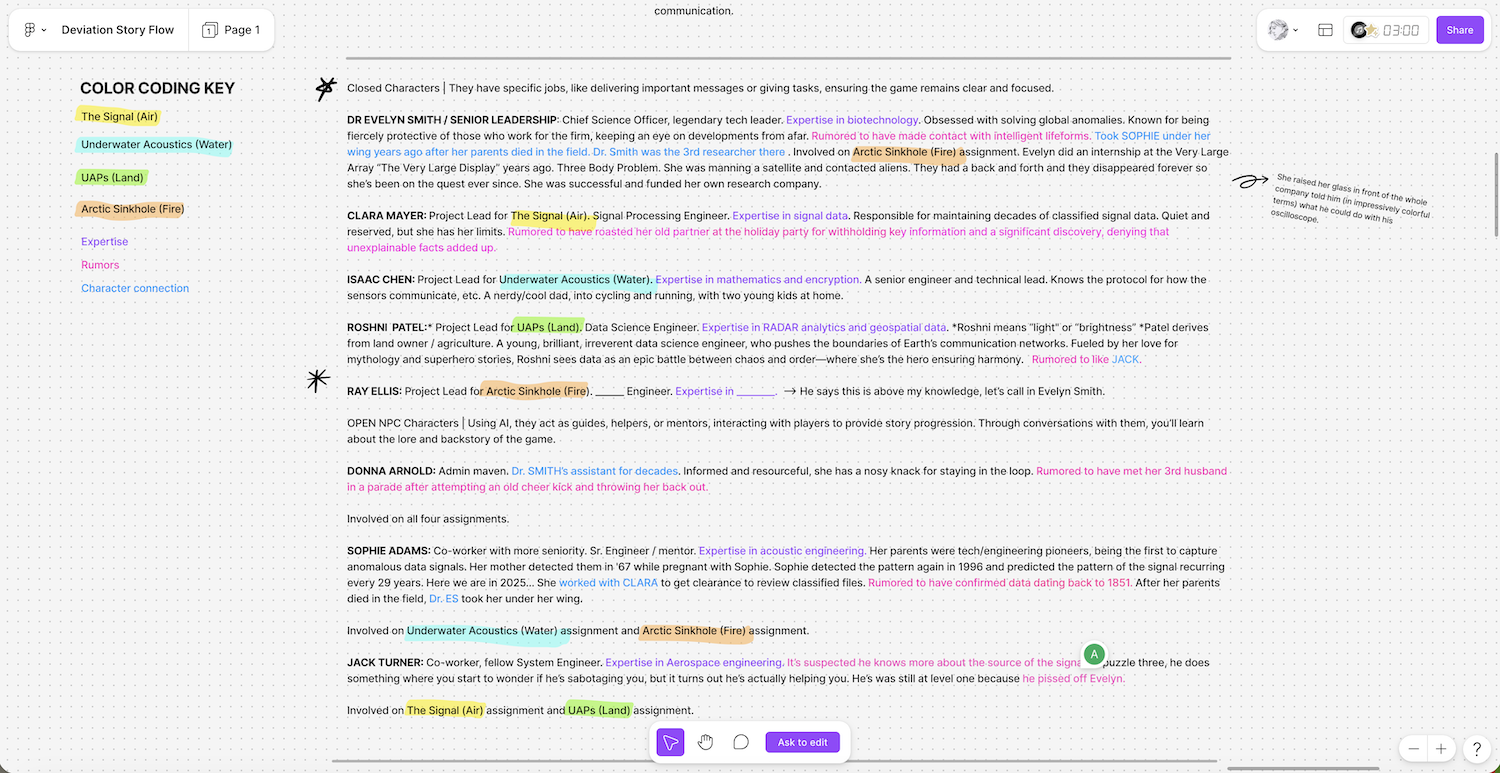
Task: Select the blue Character connection key label
Action: point(135,288)
